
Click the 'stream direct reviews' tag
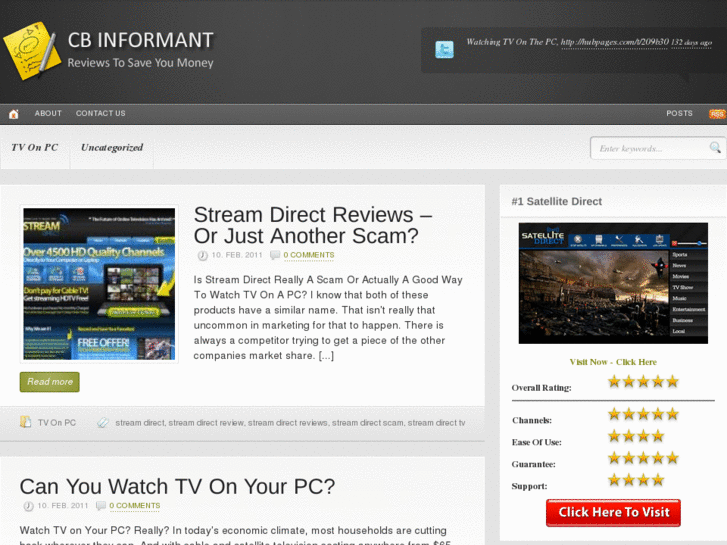tap(287, 423)
